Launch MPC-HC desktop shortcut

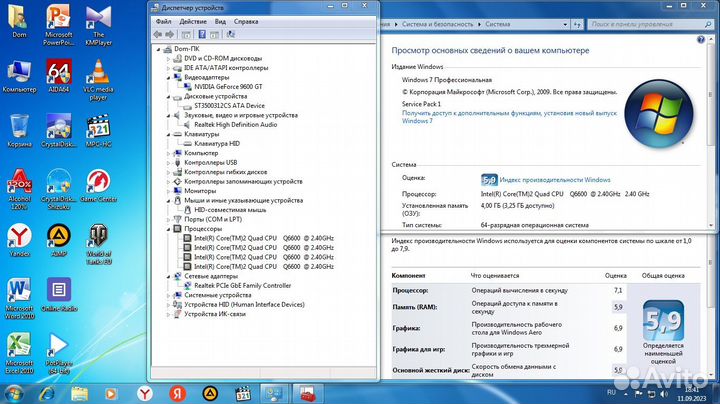(x=98, y=131)
